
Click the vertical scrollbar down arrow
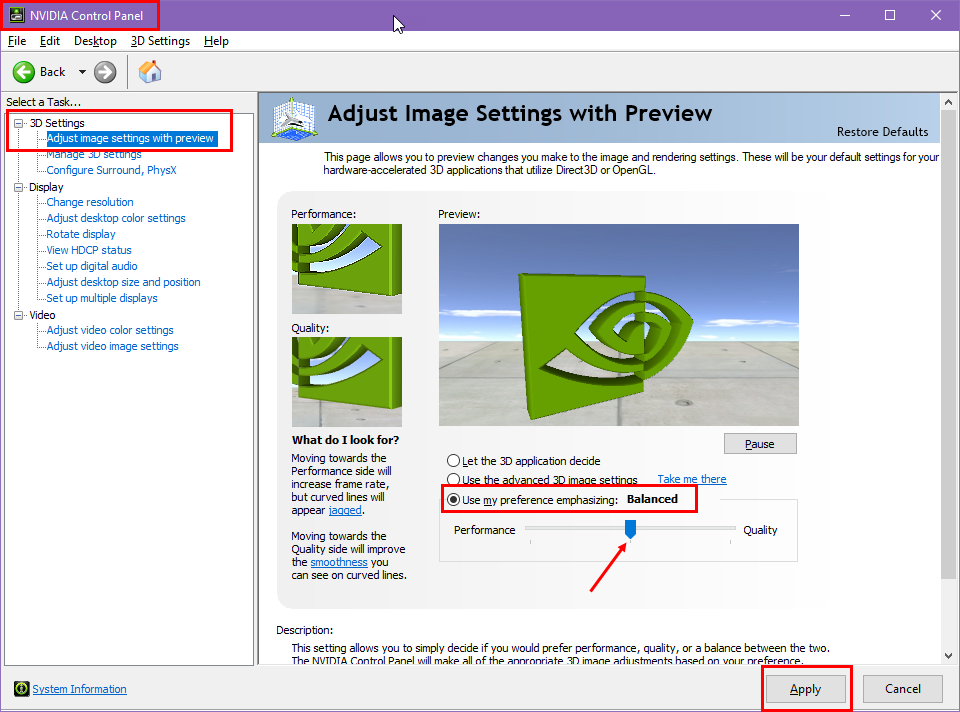point(948,656)
